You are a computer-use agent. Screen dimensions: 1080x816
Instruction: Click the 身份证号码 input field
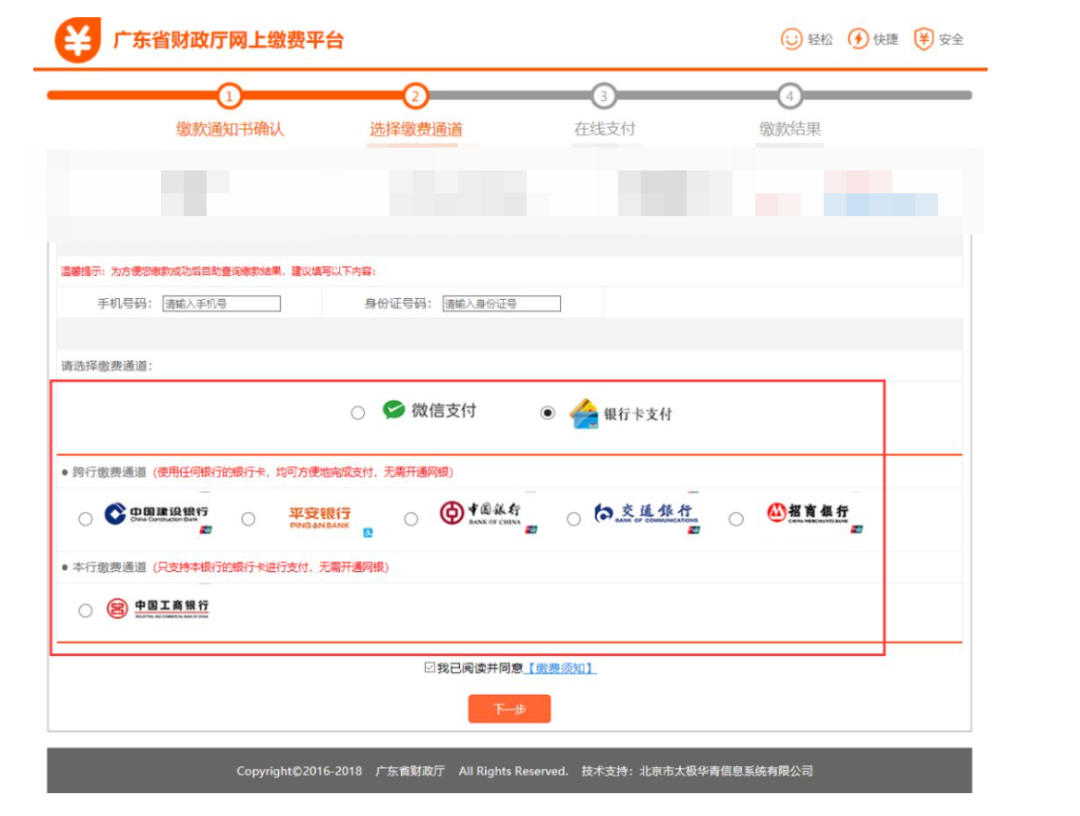[x=501, y=304]
